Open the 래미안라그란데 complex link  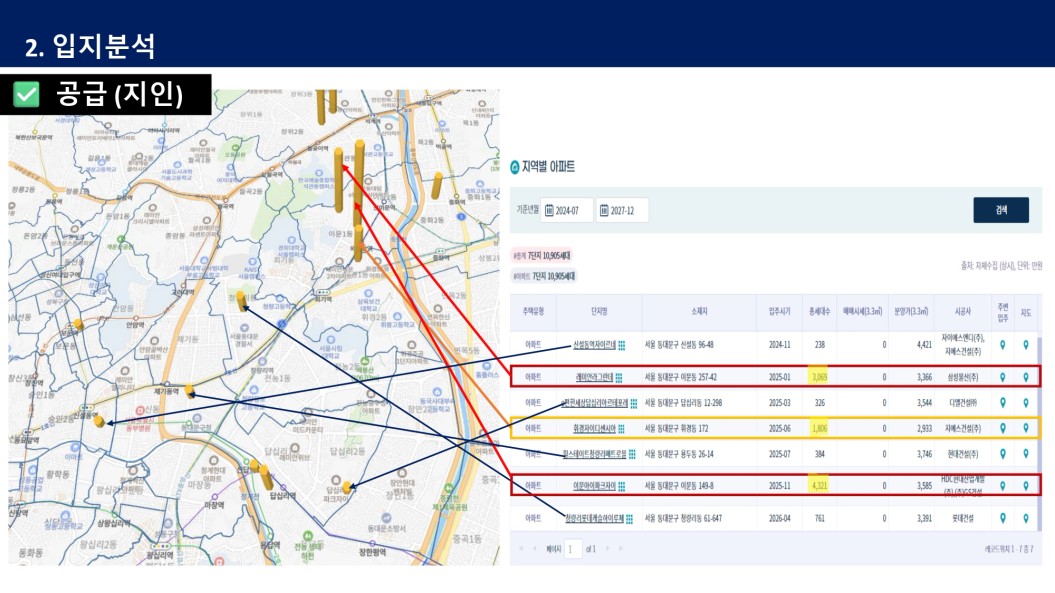595,378
